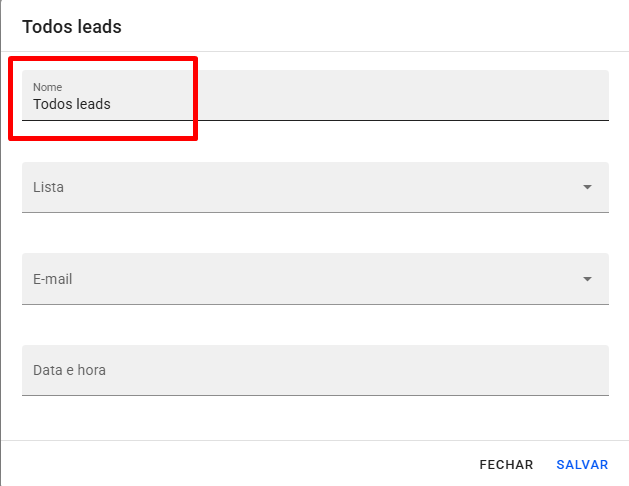Click the E-mail dropdown arrow
The height and width of the screenshot is (486, 629).
pyautogui.click(x=587, y=279)
